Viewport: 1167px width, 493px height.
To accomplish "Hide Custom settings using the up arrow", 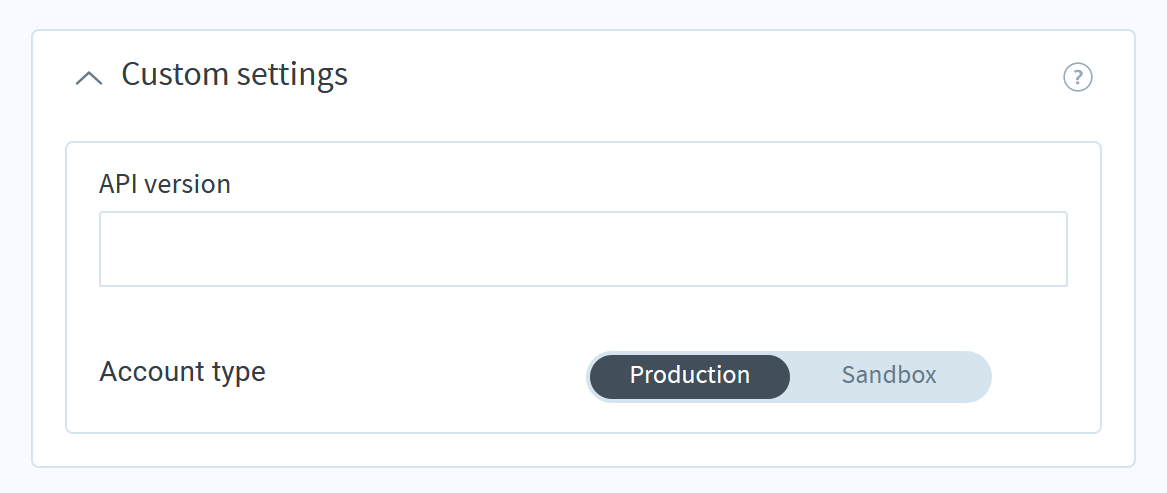I will pos(89,77).
